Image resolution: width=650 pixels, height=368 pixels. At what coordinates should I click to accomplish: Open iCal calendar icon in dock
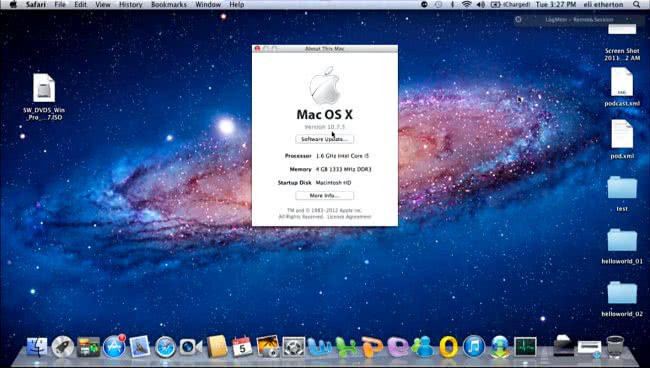[x=242, y=346]
